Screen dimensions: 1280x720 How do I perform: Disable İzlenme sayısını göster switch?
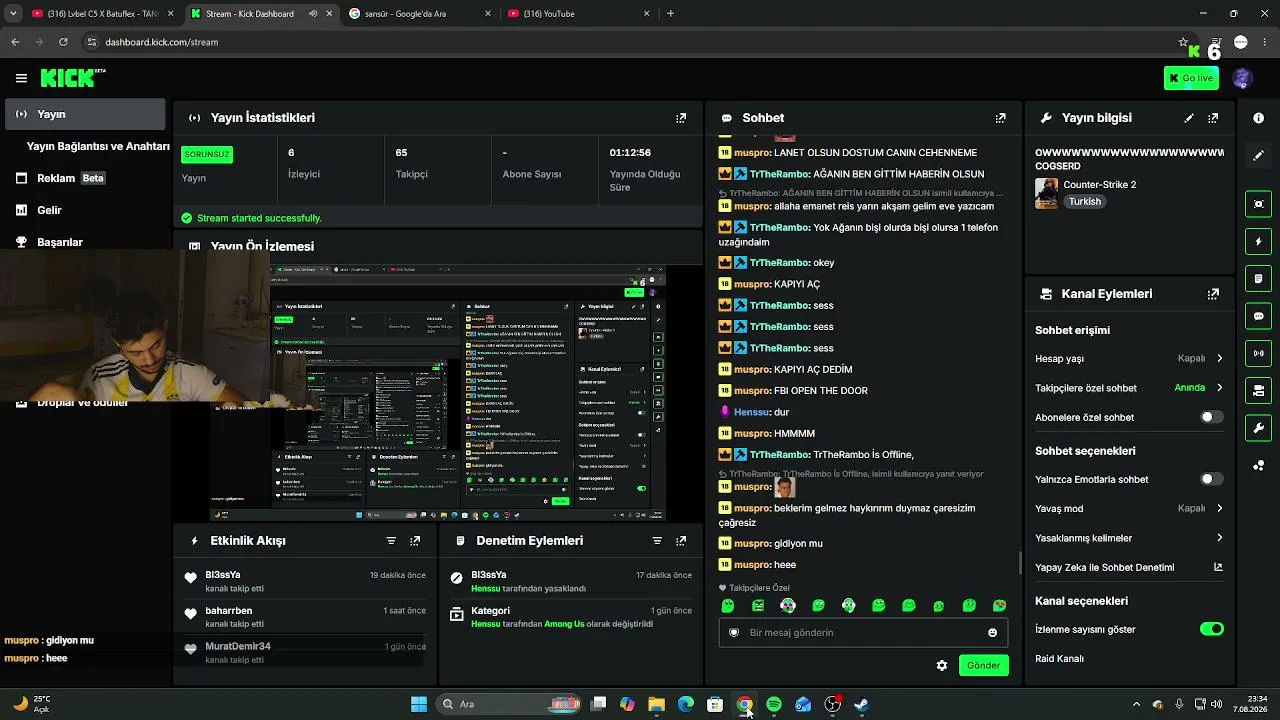point(1211,629)
